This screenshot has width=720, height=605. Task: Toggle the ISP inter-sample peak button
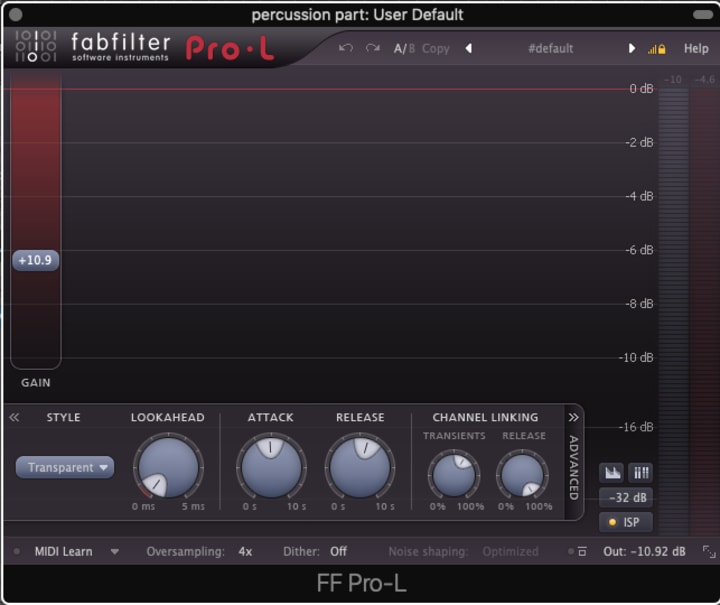(x=626, y=522)
